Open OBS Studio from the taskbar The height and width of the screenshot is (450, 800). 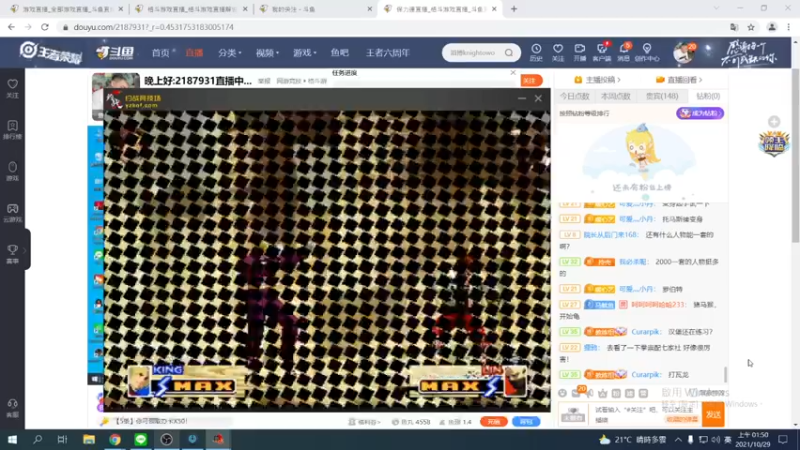[x=166, y=439]
